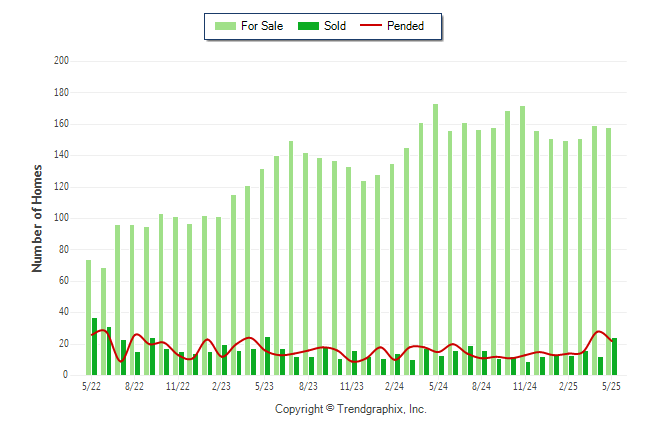Click the 5/22 For Sale light green bar
This screenshot has height=434, width=646.
point(89,318)
